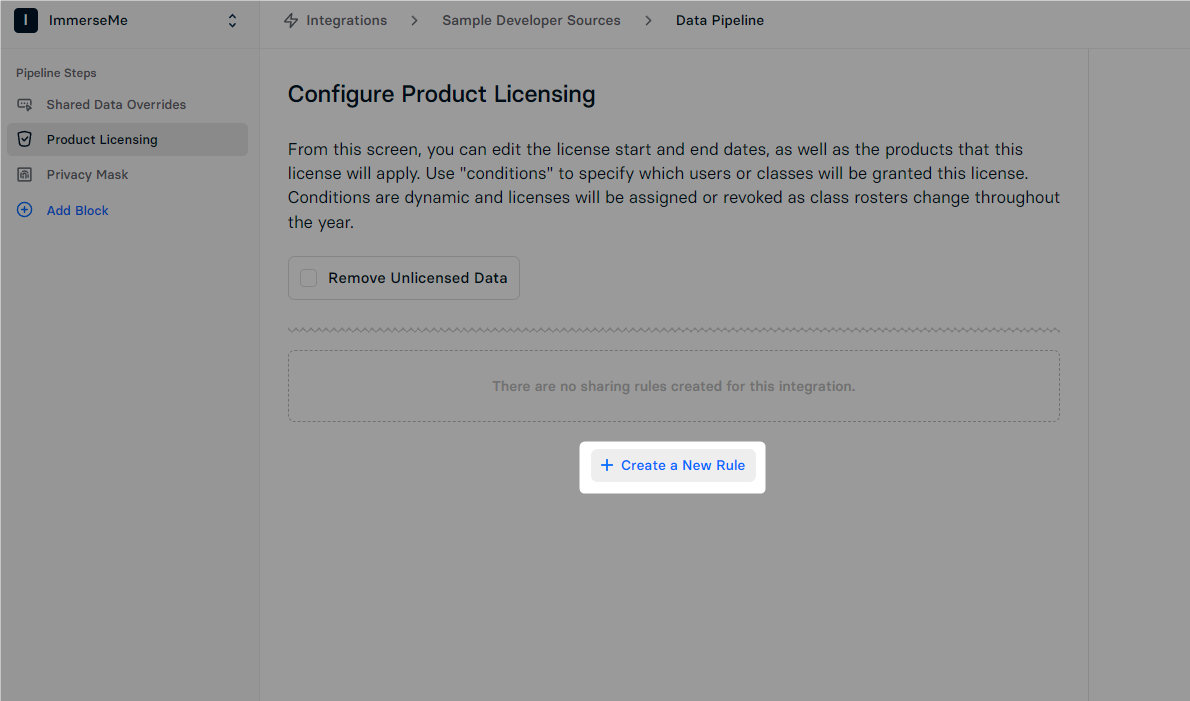Image resolution: width=1190 pixels, height=701 pixels.
Task: Click the Shared Data Overrides icon
Action: (x=25, y=105)
